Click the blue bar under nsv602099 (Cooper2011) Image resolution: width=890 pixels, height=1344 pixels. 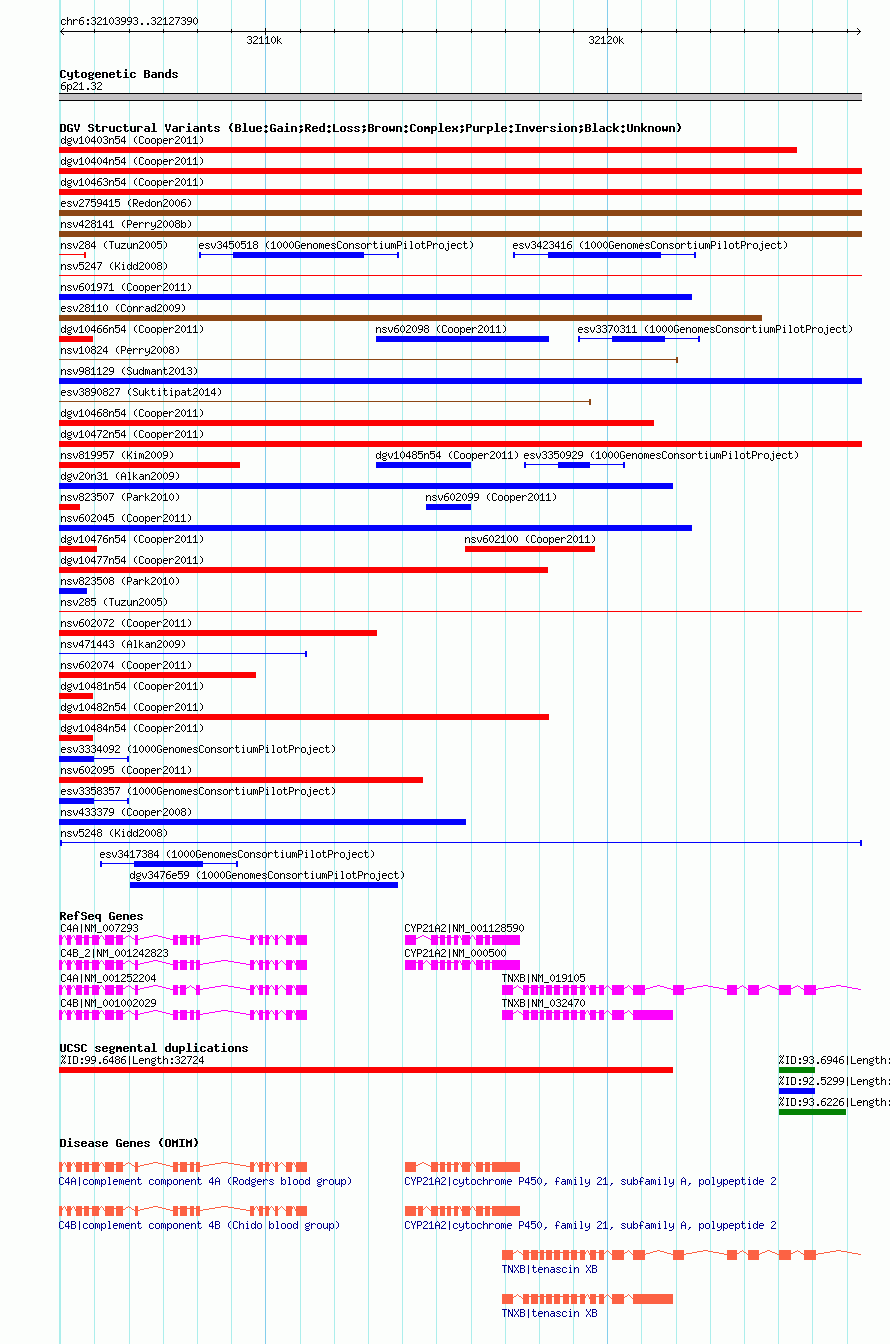coord(448,507)
